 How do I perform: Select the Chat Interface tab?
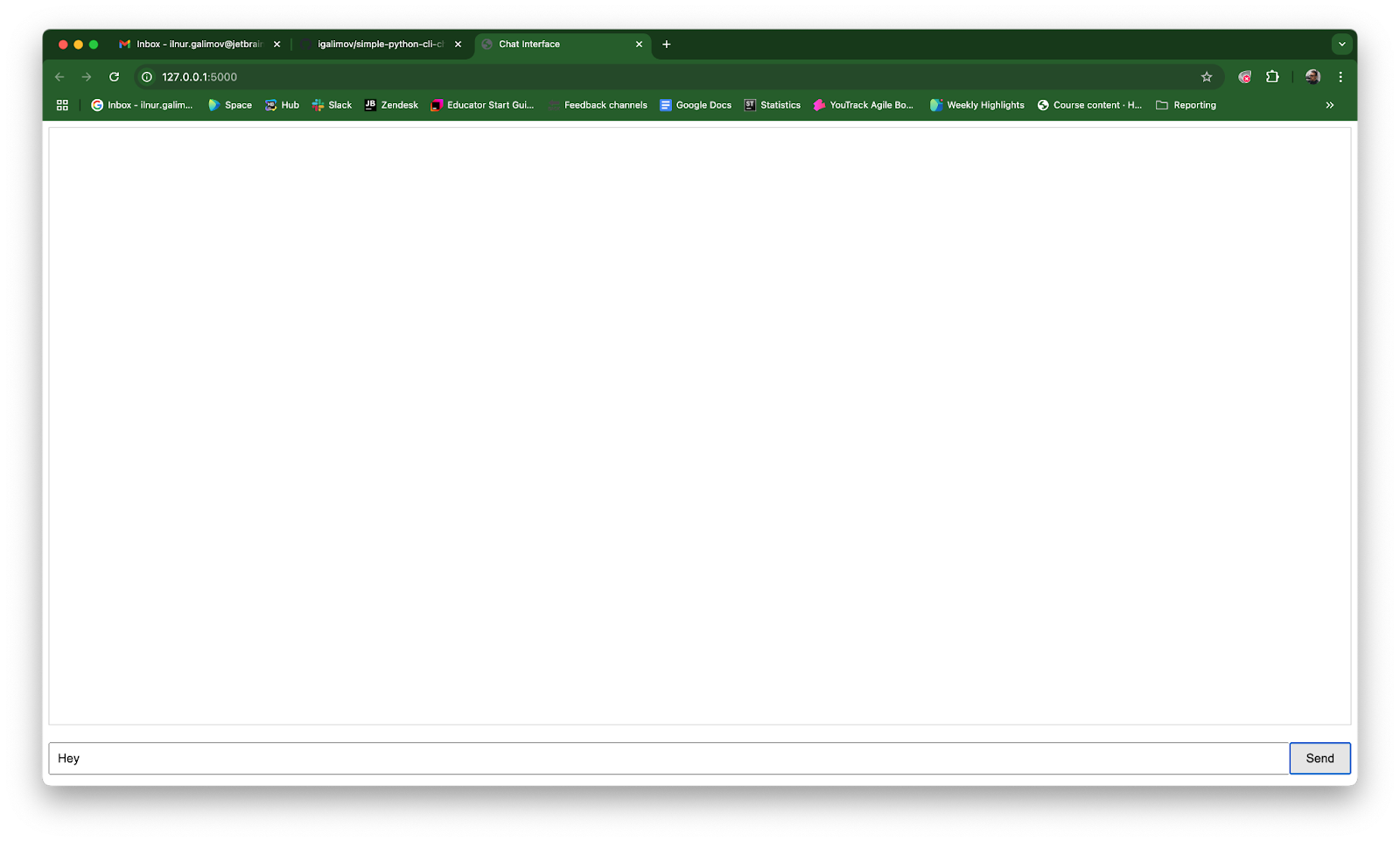pos(563,44)
